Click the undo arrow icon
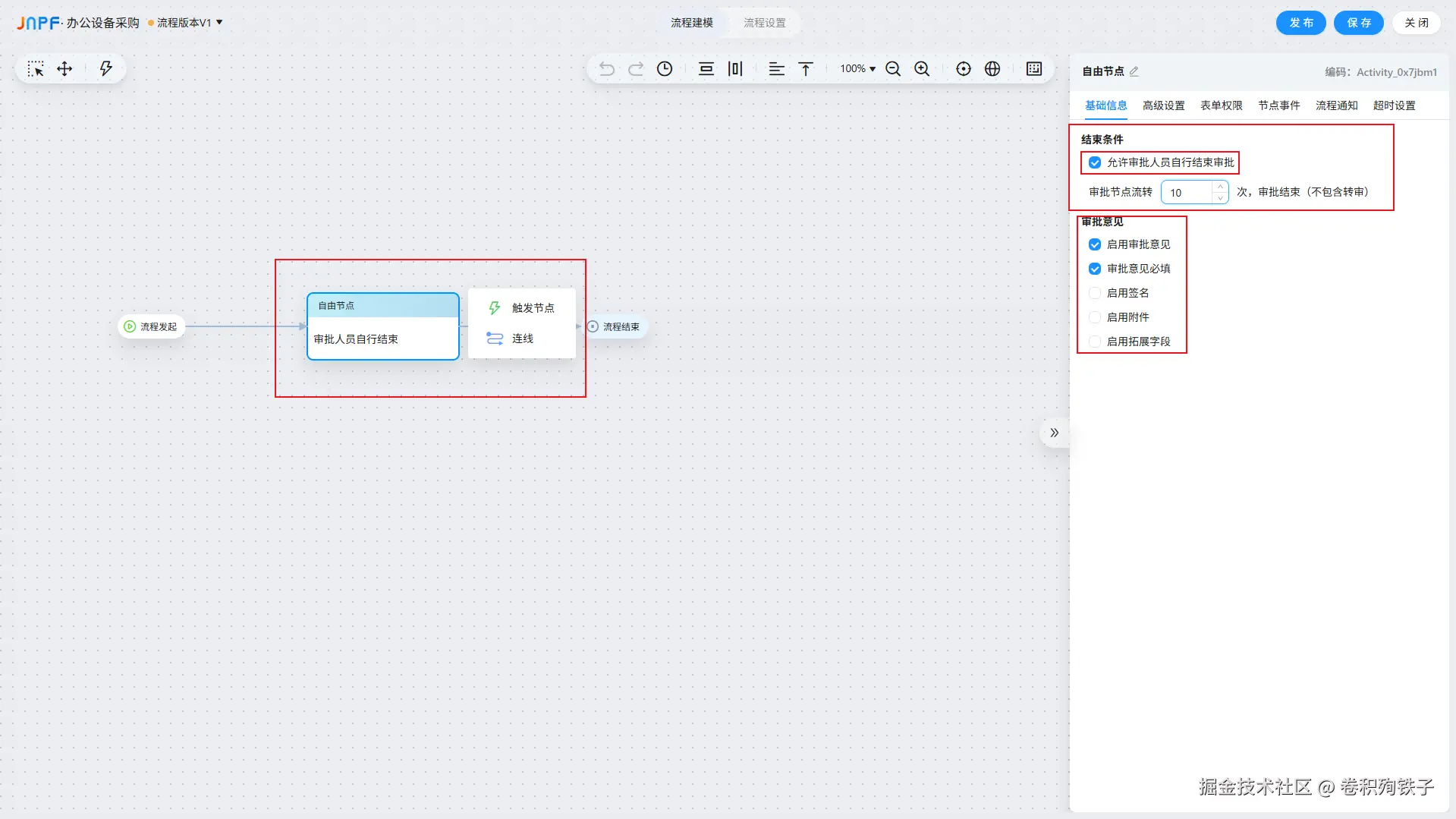Viewport: 1456px width, 819px height. (607, 69)
